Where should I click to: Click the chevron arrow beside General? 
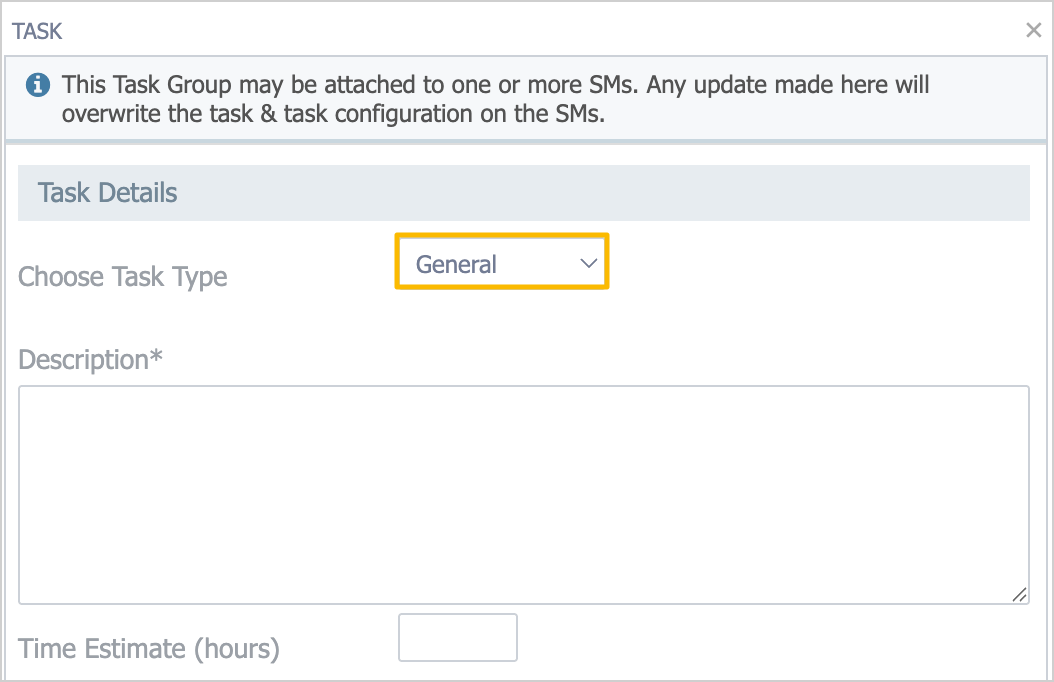[x=588, y=264]
